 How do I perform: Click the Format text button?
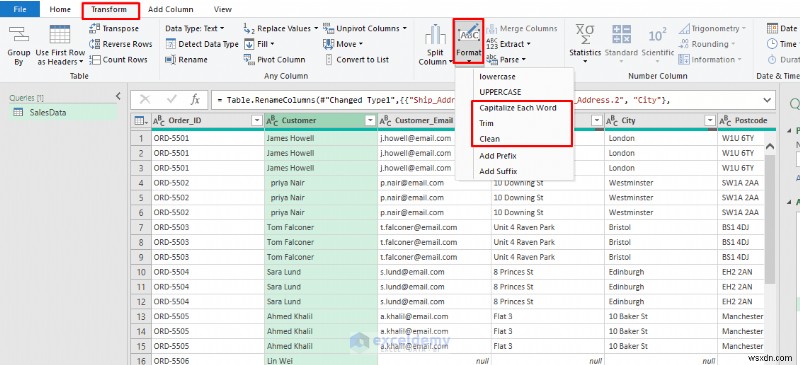point(468,41)
